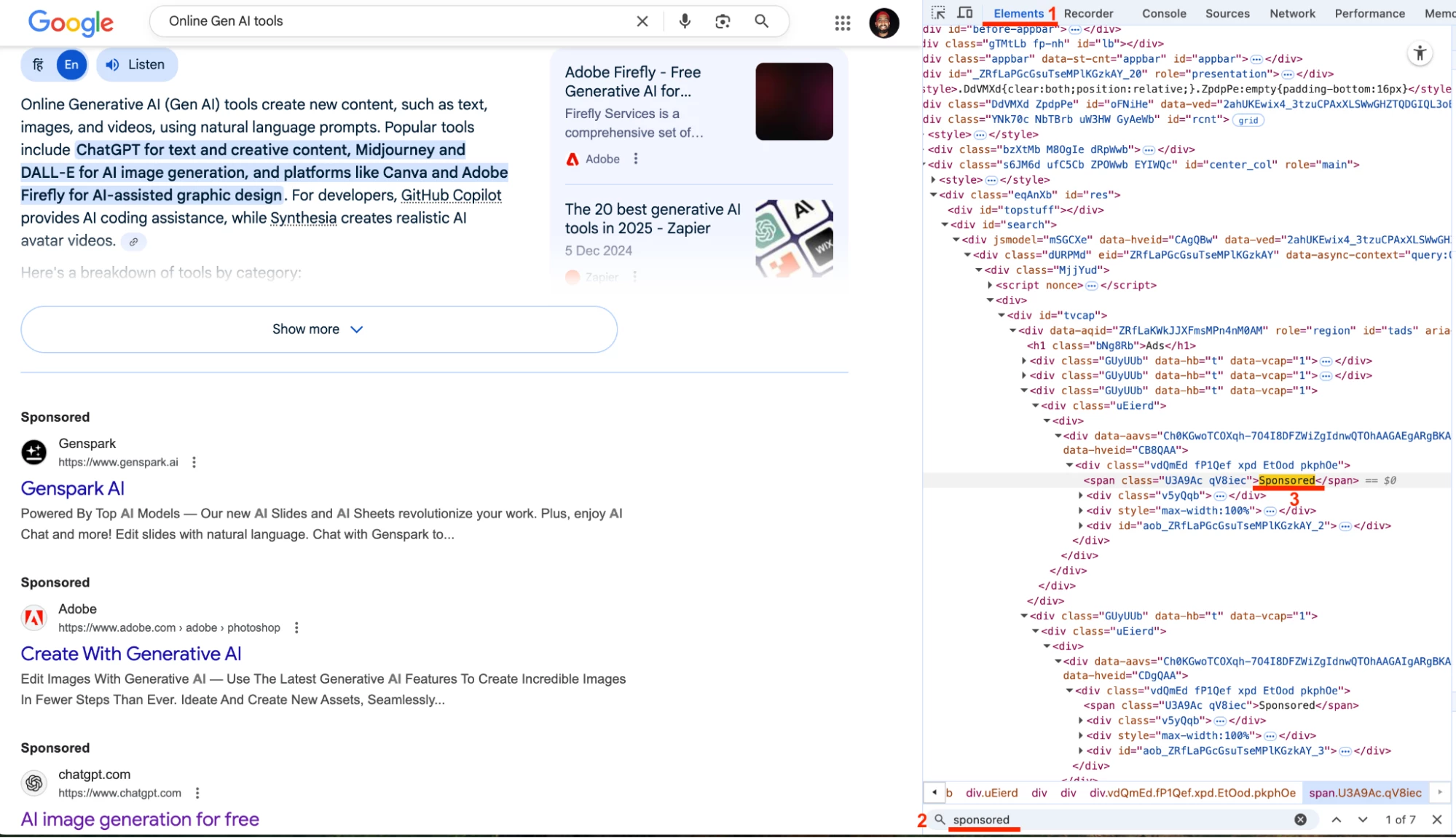Select div.vdQmEd breadcrumb item
1456x838 pixels.
(x=1192, y=793)
